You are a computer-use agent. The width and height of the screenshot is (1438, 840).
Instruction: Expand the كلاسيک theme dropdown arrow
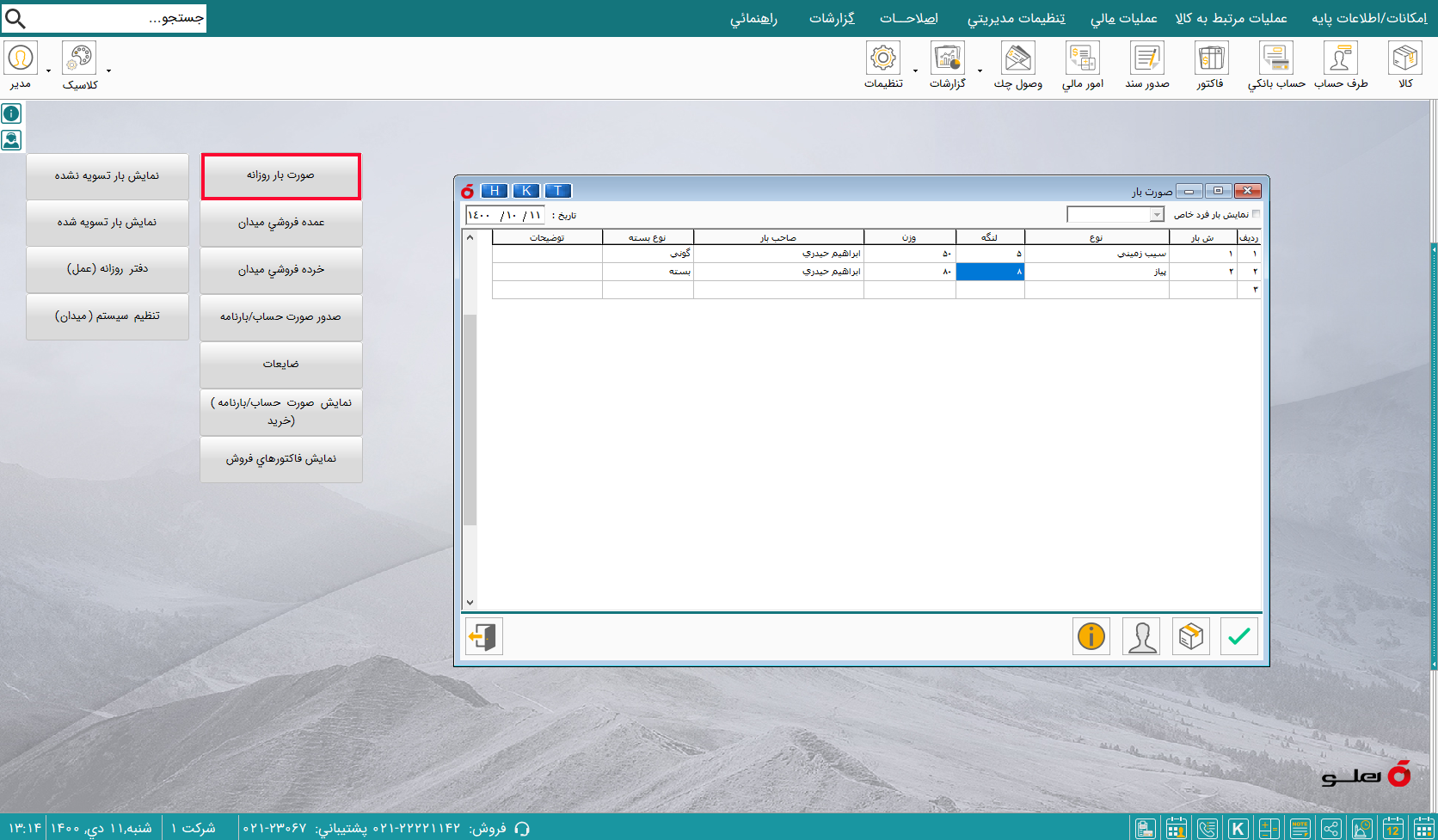(x=108, y=71)
